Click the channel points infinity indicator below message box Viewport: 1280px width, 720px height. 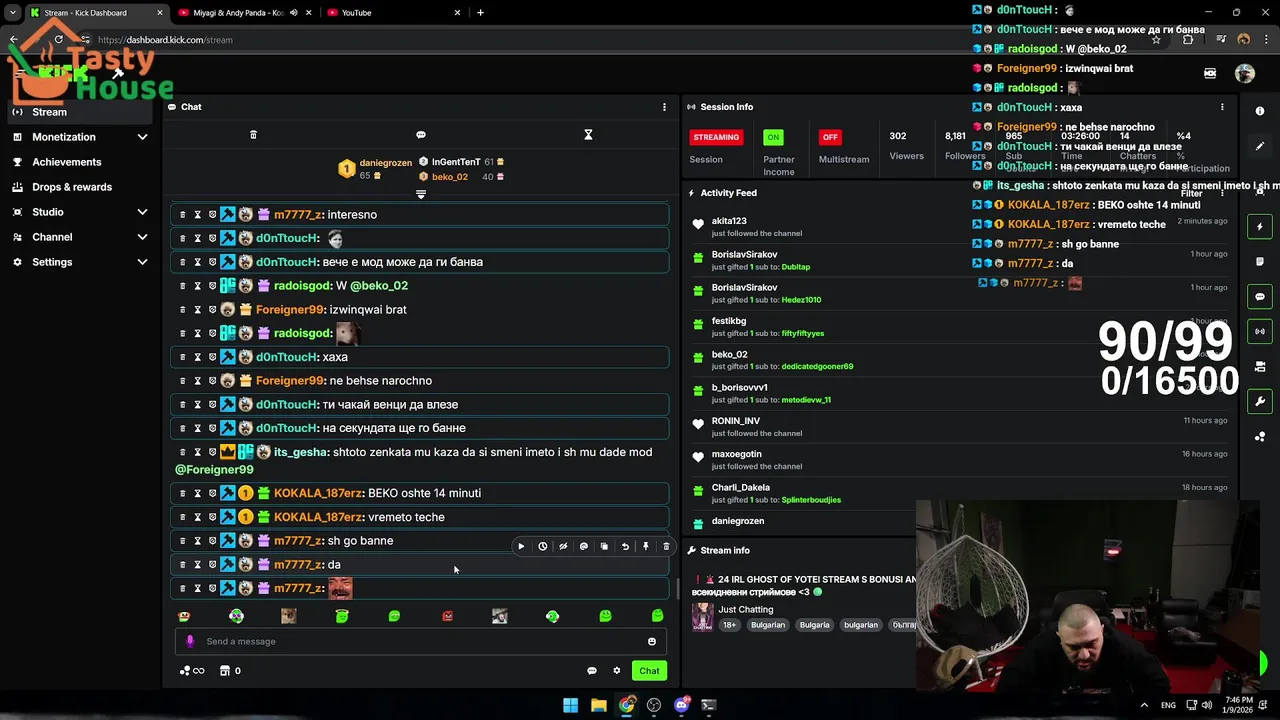pyautogui.click(x=192, y=671)
